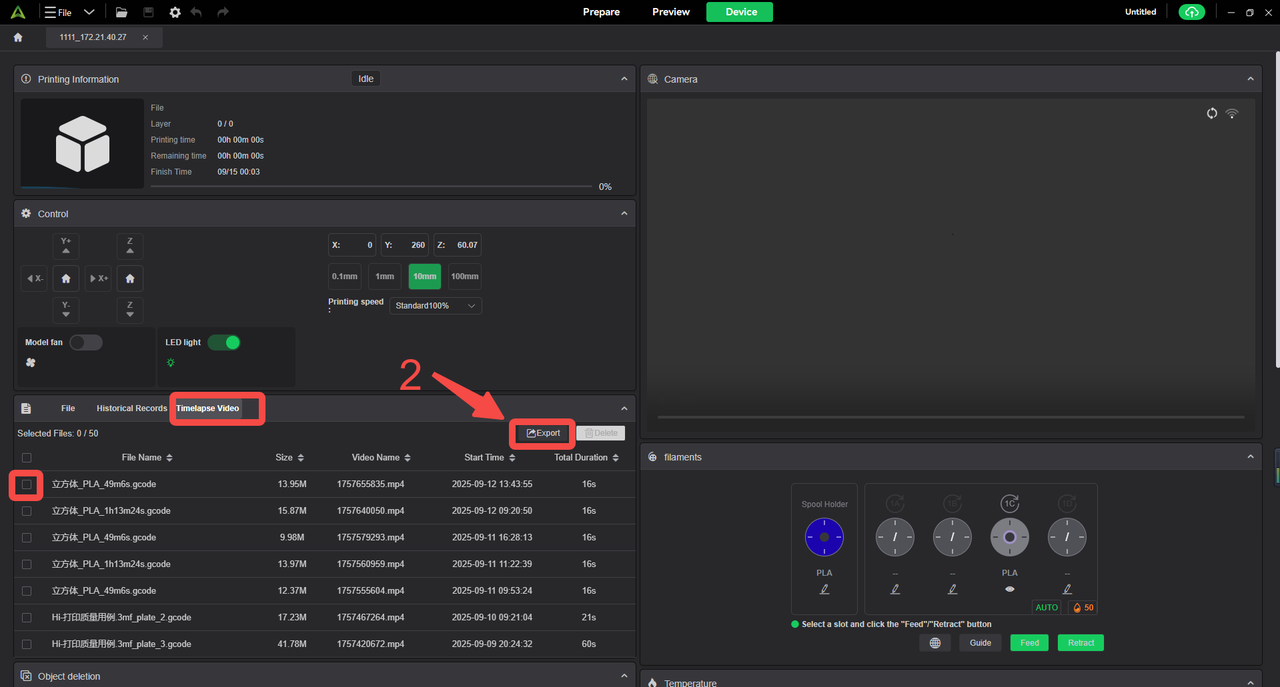
Task: Open the settings gear in top toolbar
Action: tap(175, 12)
